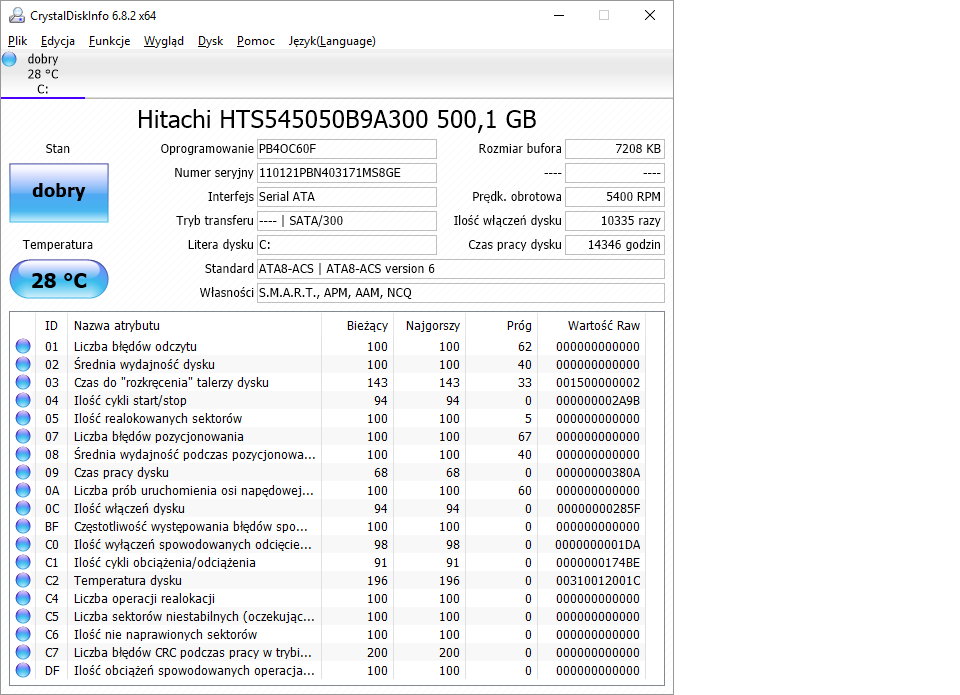
Task: Click status orb for attribute C2 Temperatura dysku
Action: [x=23, y=580]
